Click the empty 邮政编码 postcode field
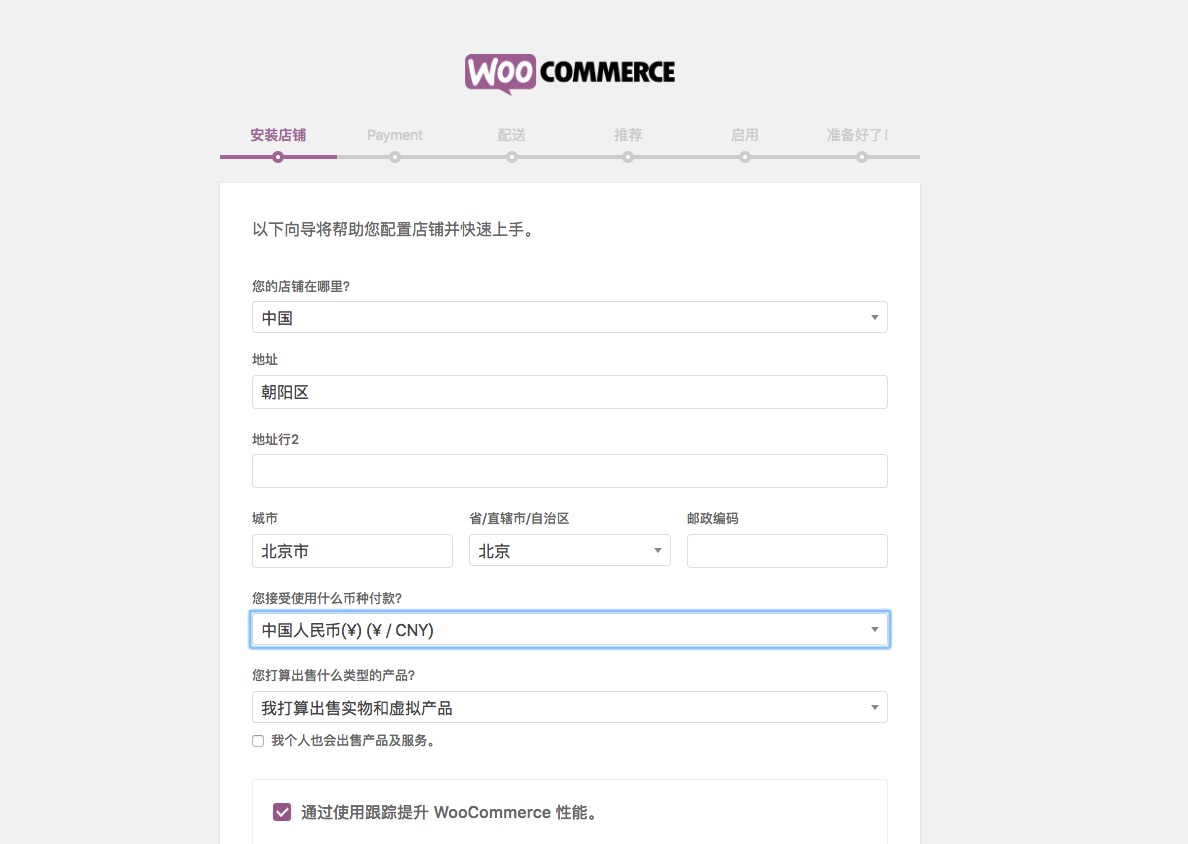 pos(787,551)
